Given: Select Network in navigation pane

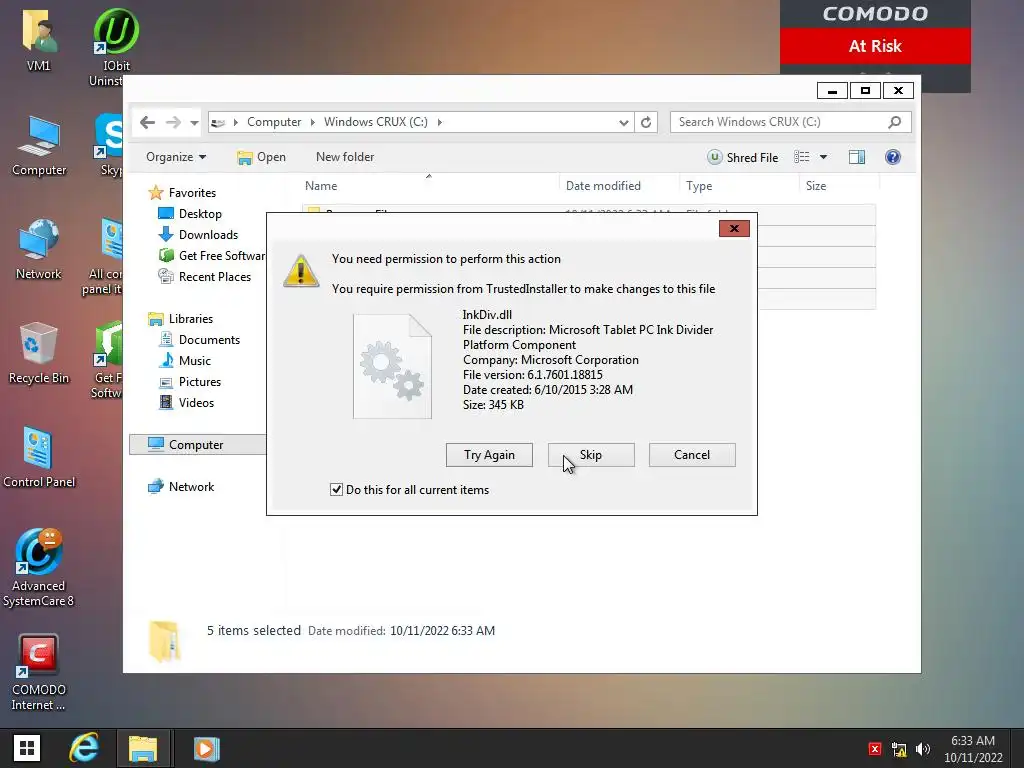Looking at the screenshot, I should click(x=181, y=487).
